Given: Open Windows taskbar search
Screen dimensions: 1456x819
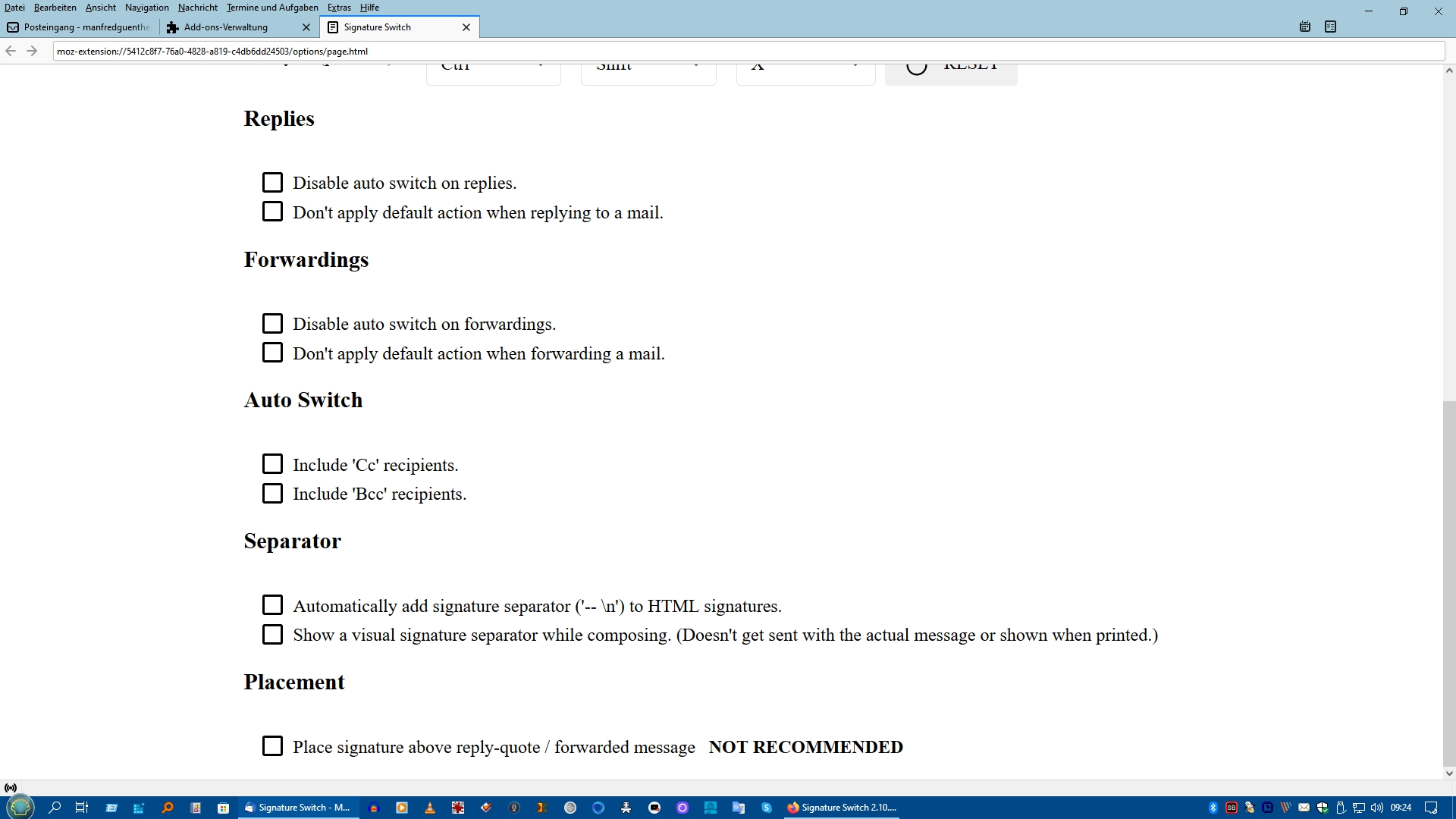Looking at the screenshot, I should click(55, 808).
